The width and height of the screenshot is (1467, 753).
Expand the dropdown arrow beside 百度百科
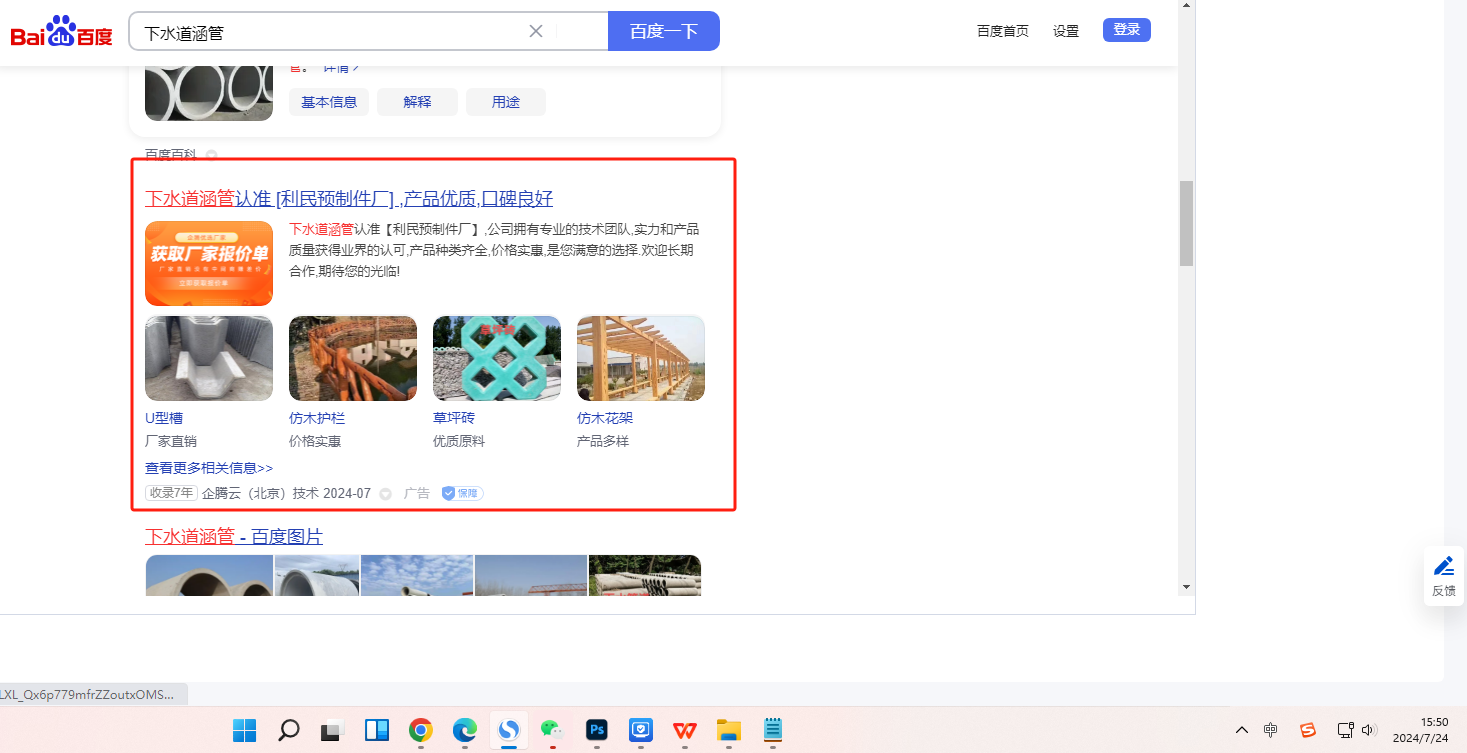click(211, 155)
